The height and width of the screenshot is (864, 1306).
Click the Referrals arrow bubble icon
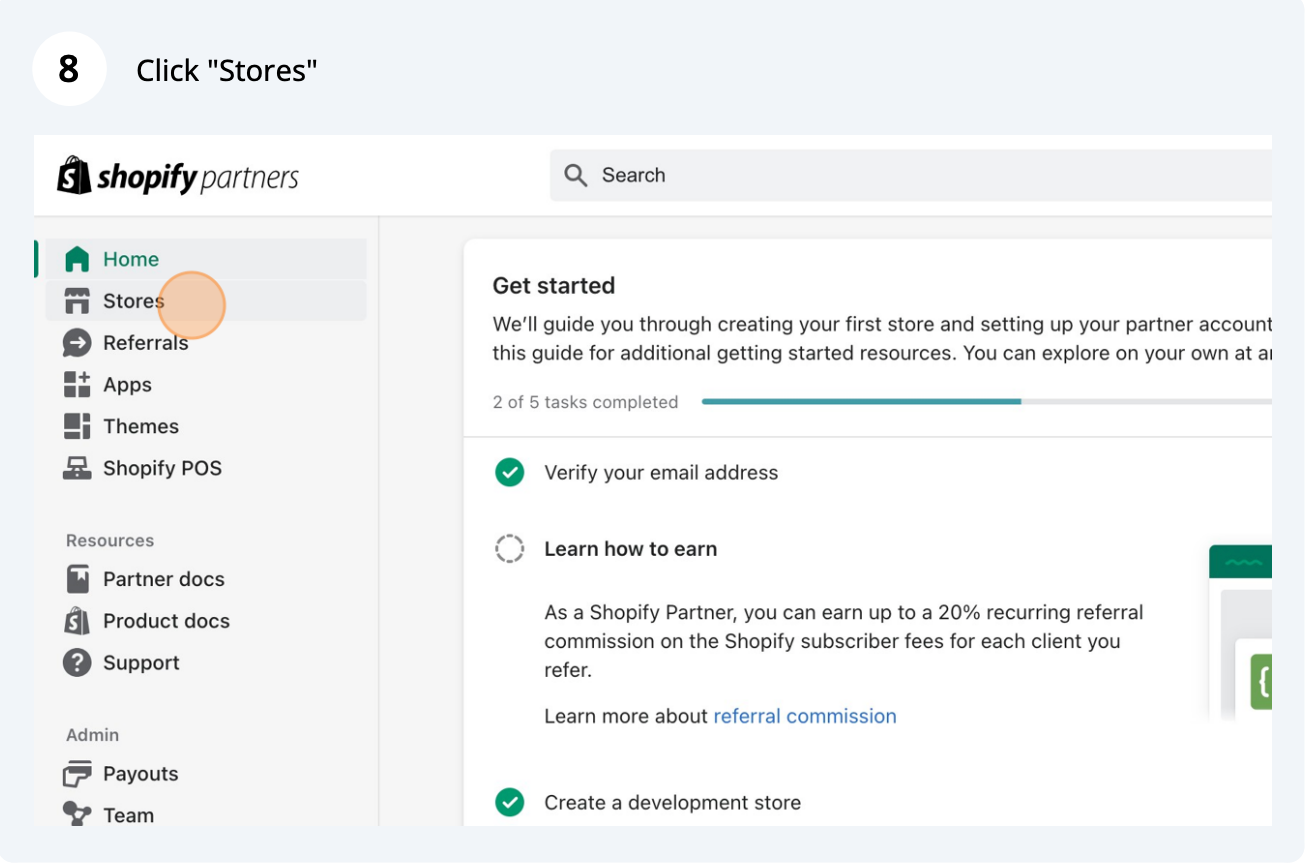pyautogui.click(x=77, y=343)
